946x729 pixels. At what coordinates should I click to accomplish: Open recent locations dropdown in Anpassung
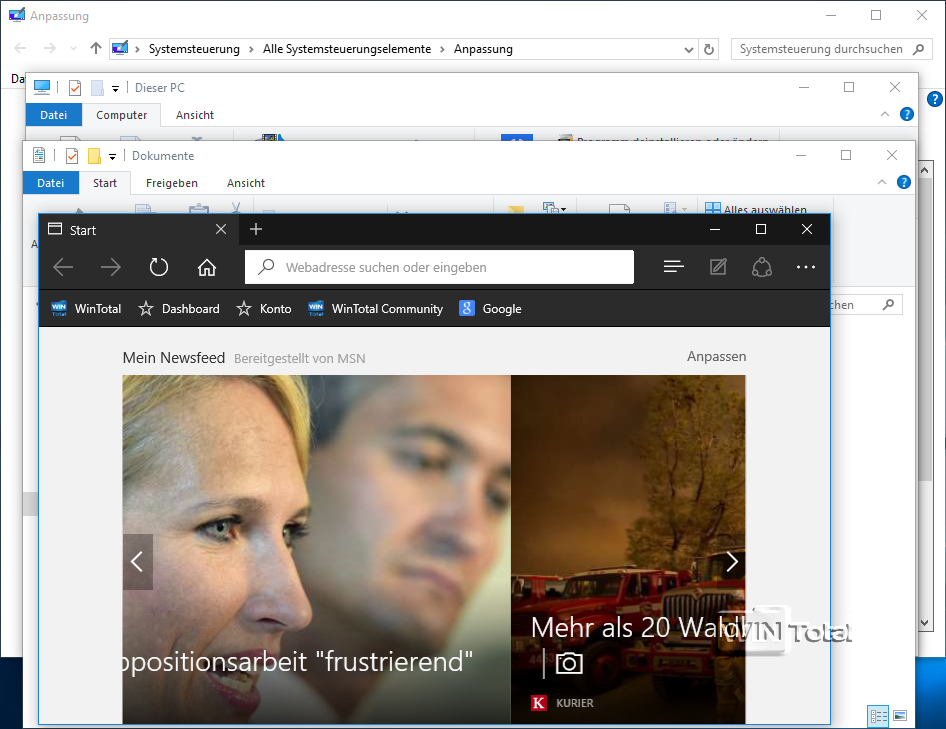(x=73, y=48)
